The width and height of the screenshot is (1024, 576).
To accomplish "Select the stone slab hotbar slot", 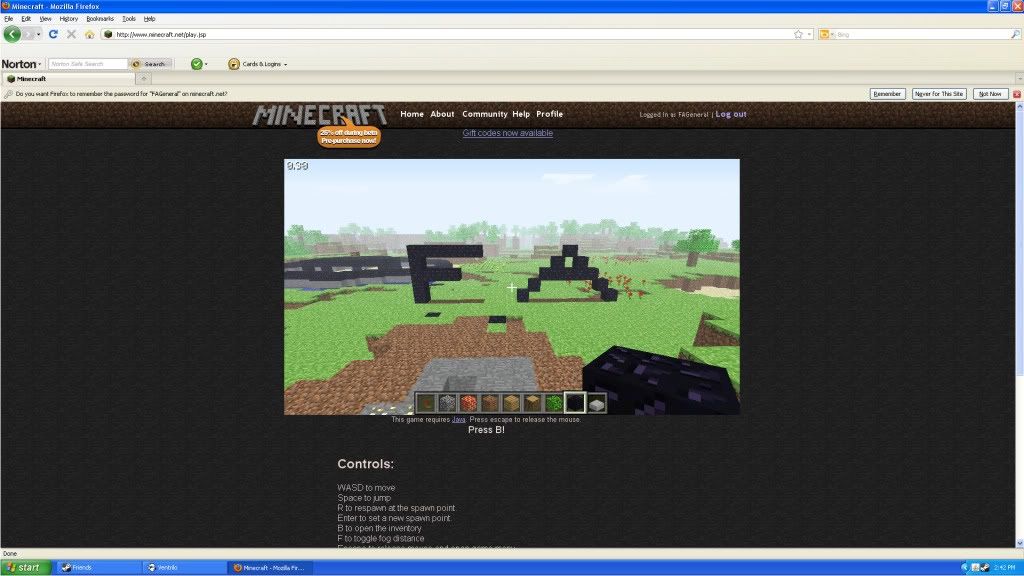I will (x=596, y=403).
